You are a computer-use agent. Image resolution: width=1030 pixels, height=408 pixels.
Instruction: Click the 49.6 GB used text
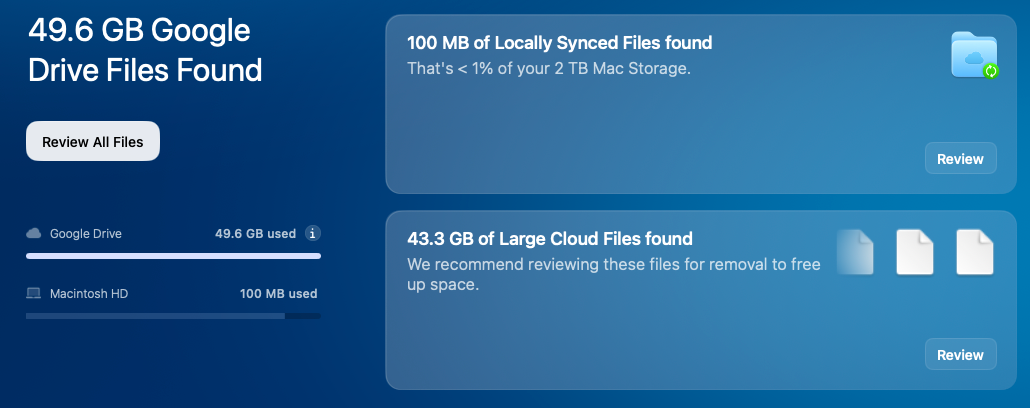point(256,233)
